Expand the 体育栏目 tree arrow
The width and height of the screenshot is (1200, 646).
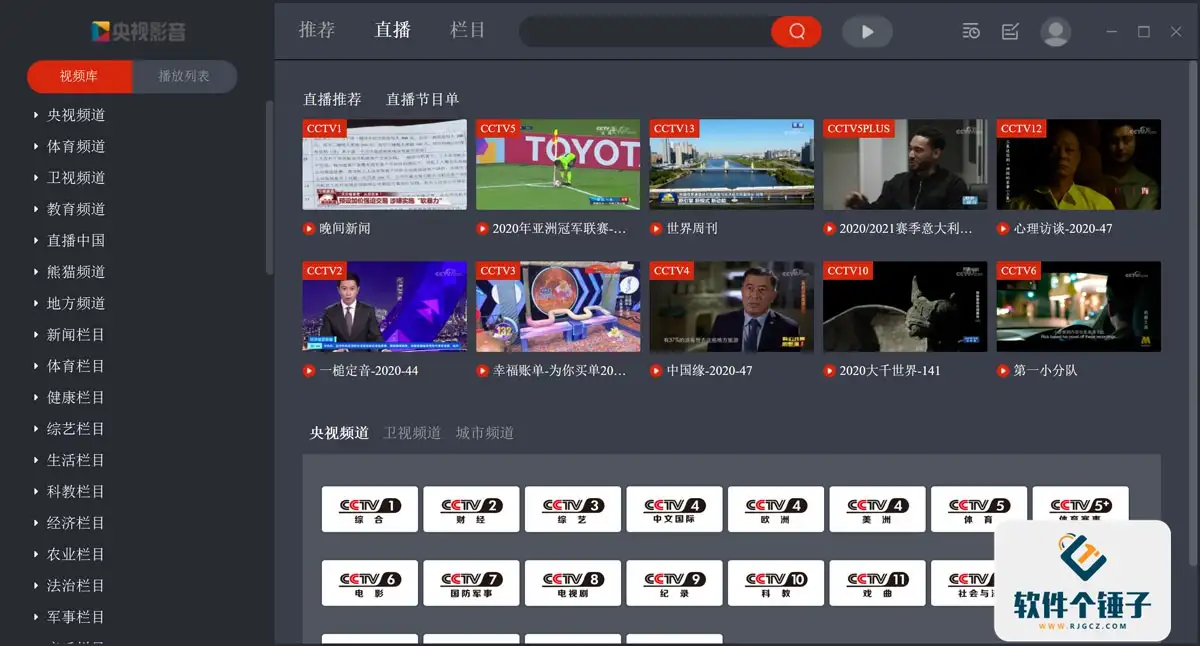tap(36, 366)
